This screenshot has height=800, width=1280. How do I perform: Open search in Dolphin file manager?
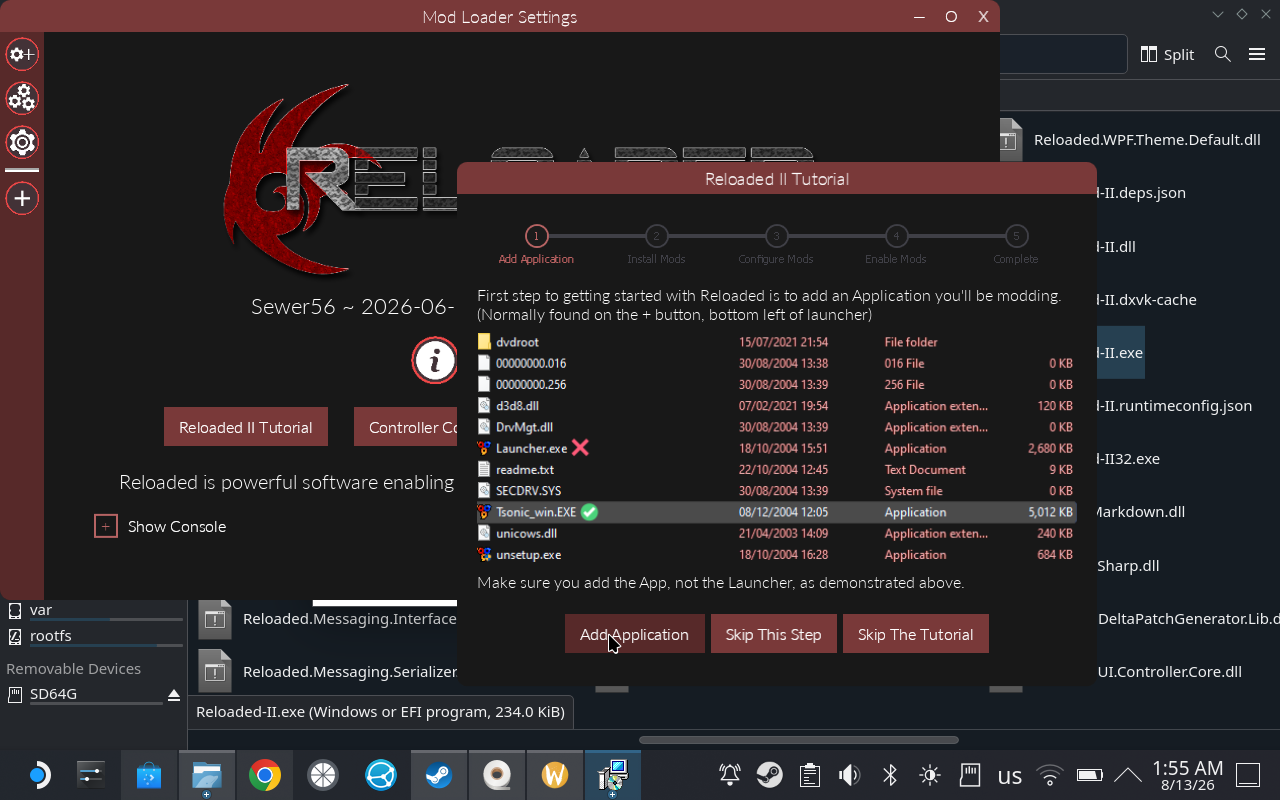[x=1222, y=54]
